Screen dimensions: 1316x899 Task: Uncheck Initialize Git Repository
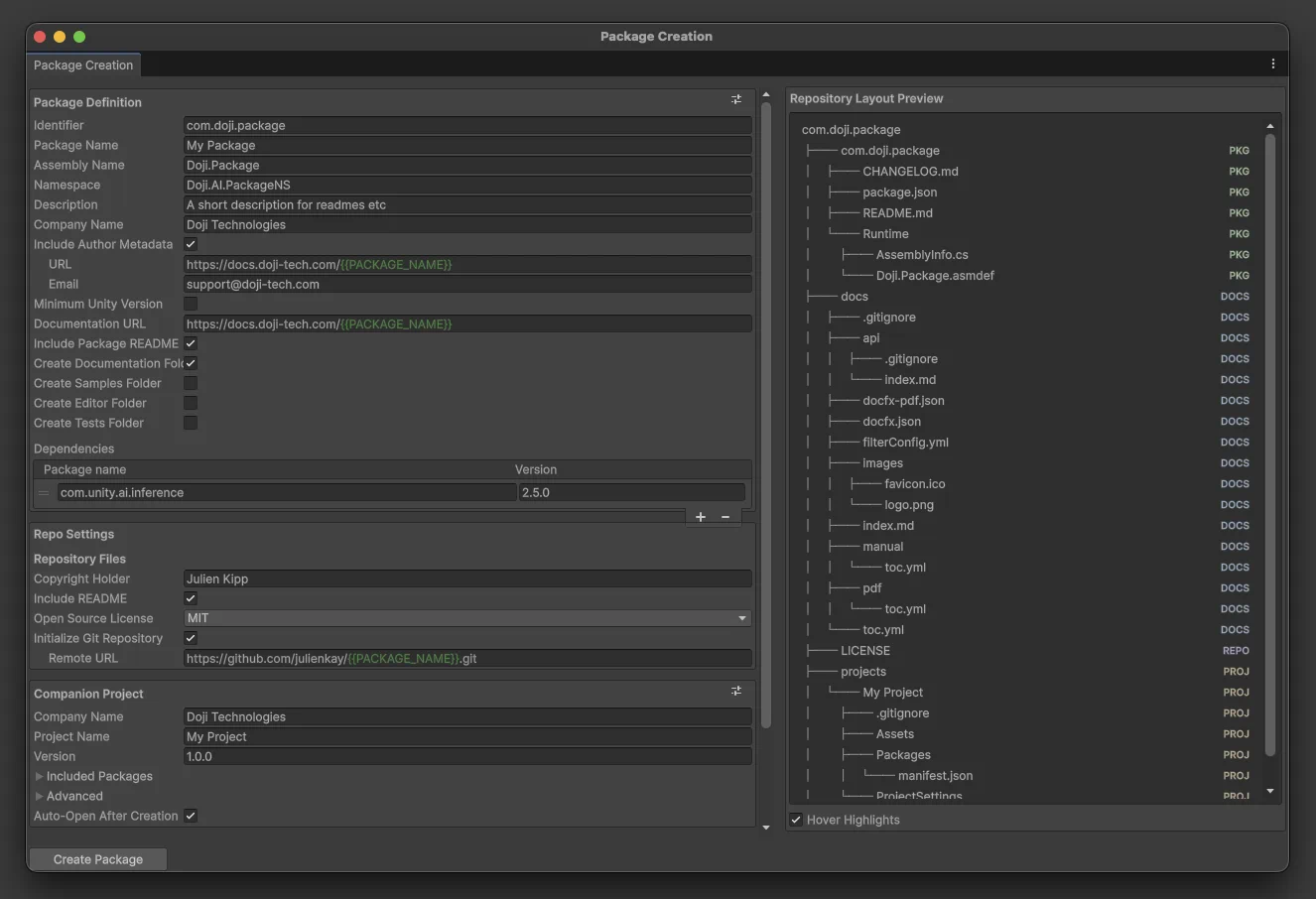[x=191, y=638]
